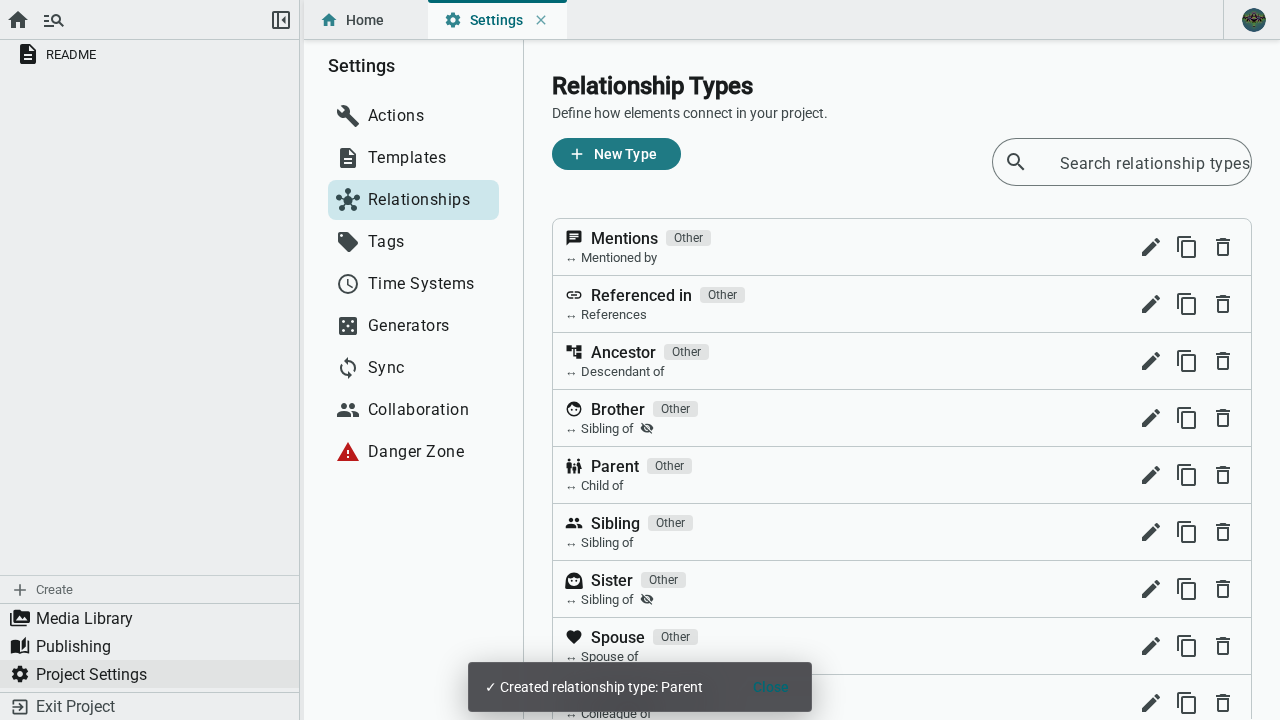Click the magnifier icon in search box
The image size is (1280, 720).
1016,162
